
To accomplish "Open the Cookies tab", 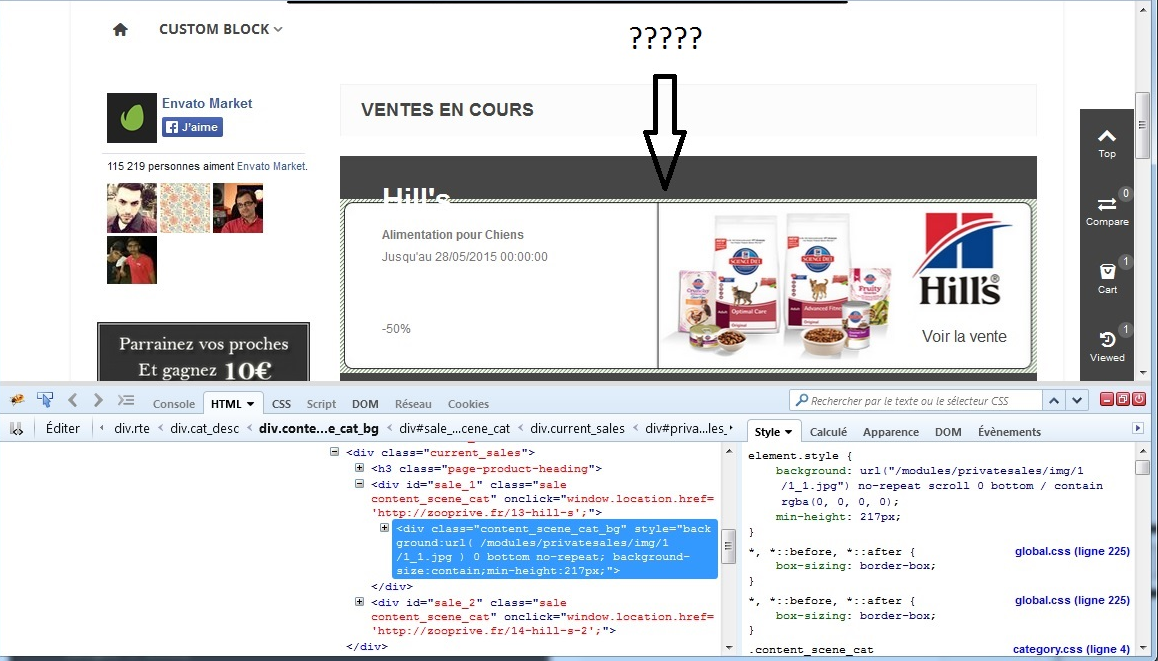I will (468, 404).
